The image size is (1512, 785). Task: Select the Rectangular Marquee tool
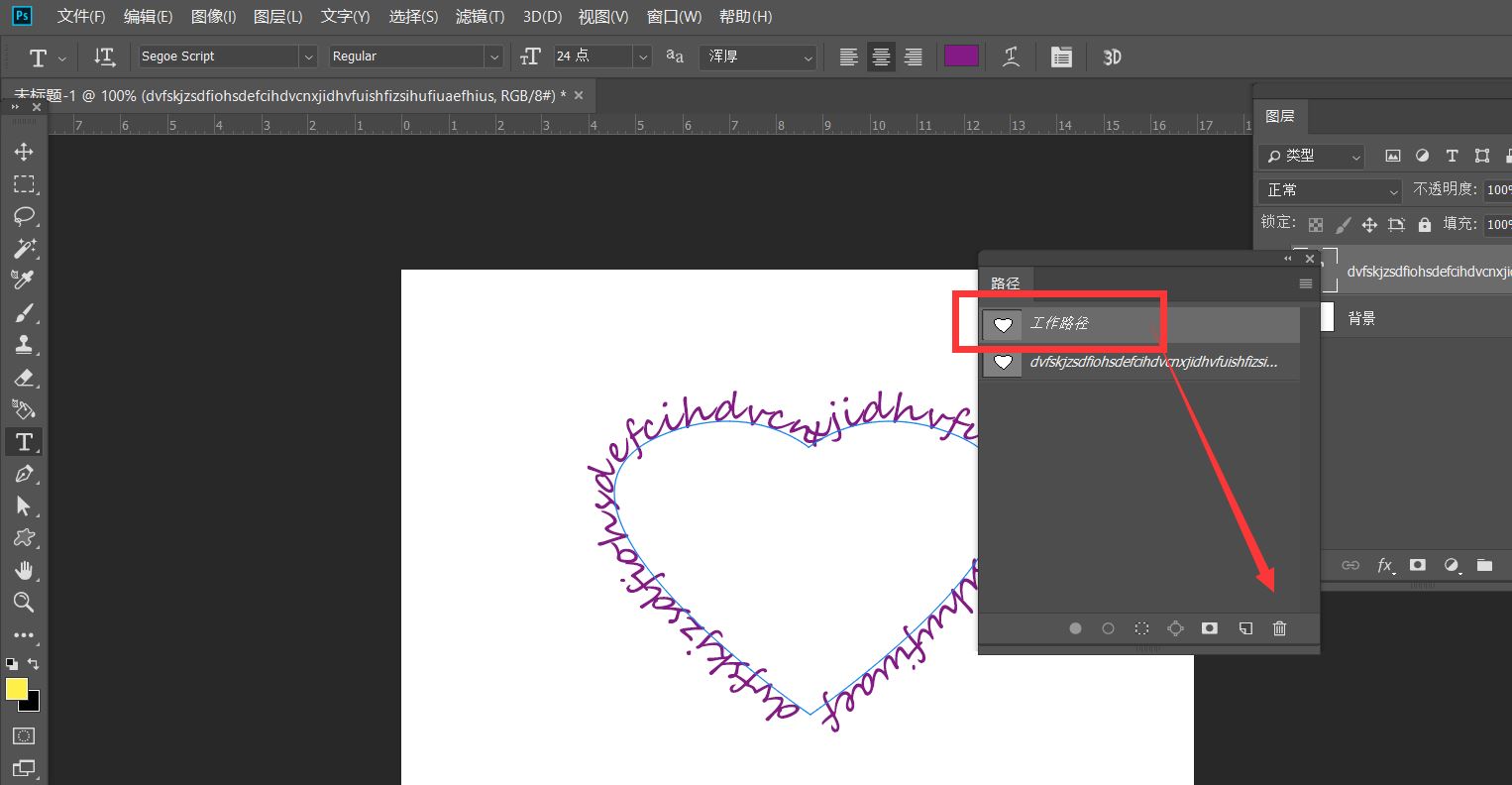(24, 184)
